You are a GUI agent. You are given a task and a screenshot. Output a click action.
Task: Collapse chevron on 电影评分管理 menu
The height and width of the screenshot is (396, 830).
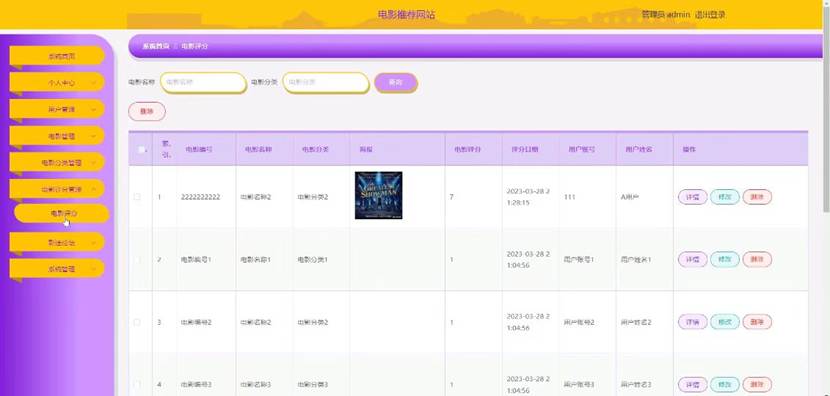pos(94,188)
